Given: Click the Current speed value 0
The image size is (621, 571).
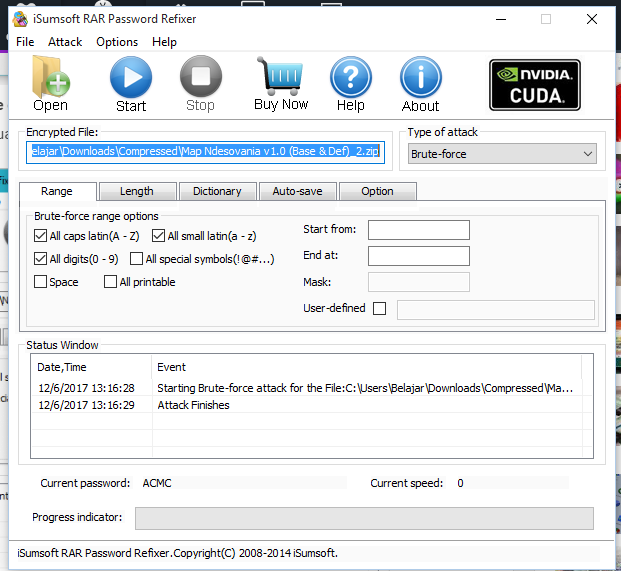Looking at the screenshot, I should pyautogui.click(x=460, y=483).
